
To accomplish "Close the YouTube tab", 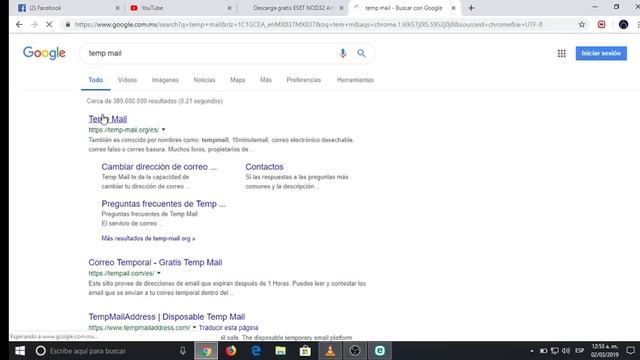I will click(229, 8).
